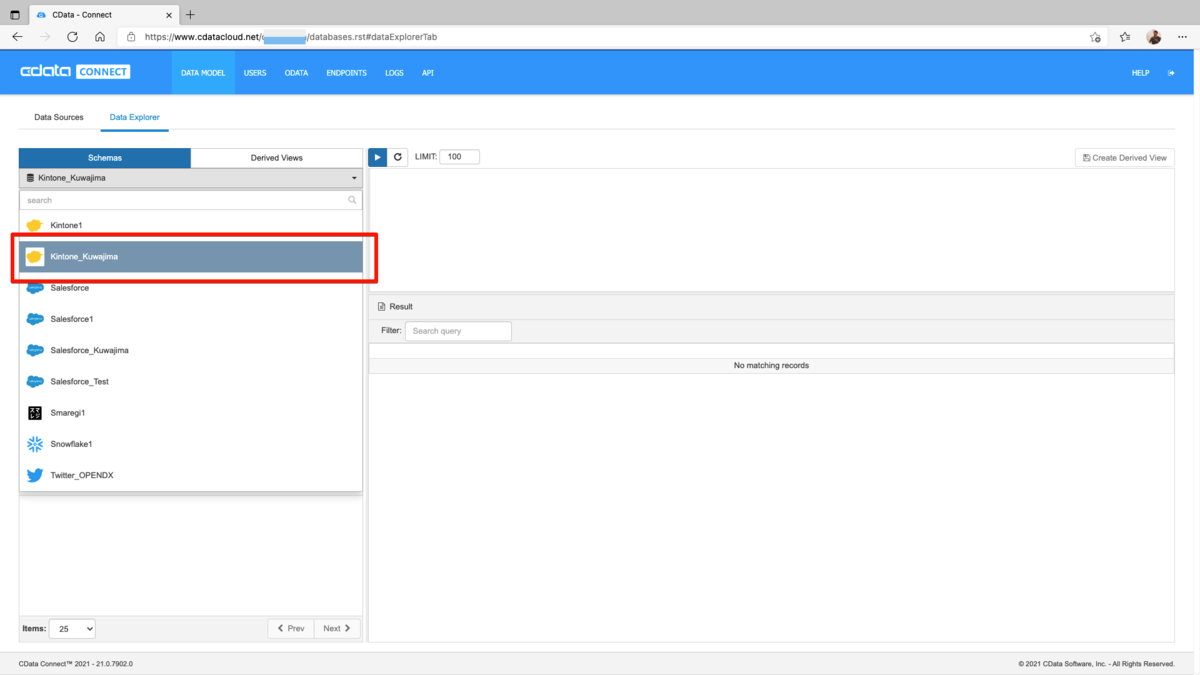Open the ENDPOINTS menu
This screenshot has height=675, width=1200.
(346, 73)
